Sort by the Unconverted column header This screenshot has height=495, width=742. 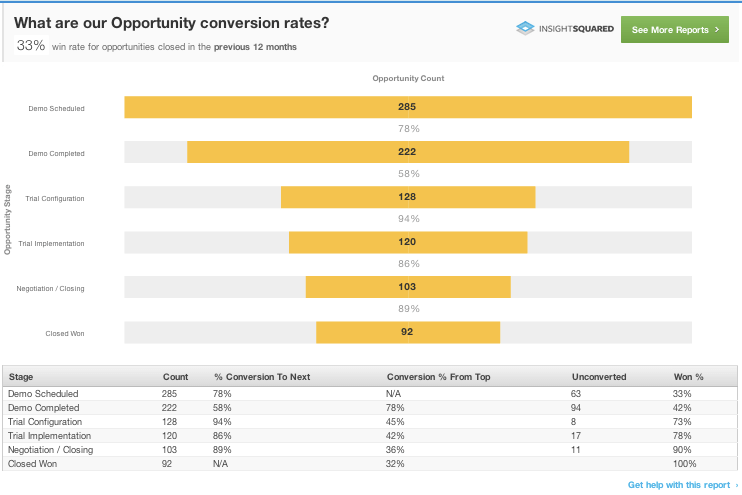click(599, 377)
